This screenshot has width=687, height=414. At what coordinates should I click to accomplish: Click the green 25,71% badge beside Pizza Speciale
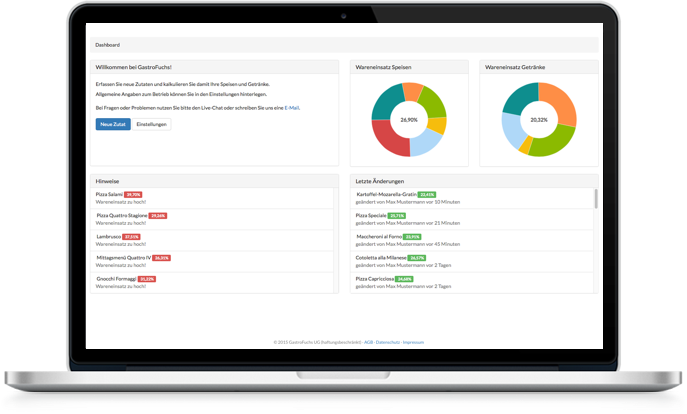(x=397, y=216)
